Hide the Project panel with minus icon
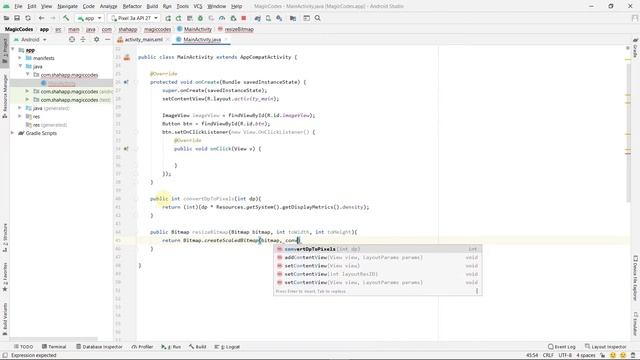This screenshot has width=640, height=360. (107, 40)
